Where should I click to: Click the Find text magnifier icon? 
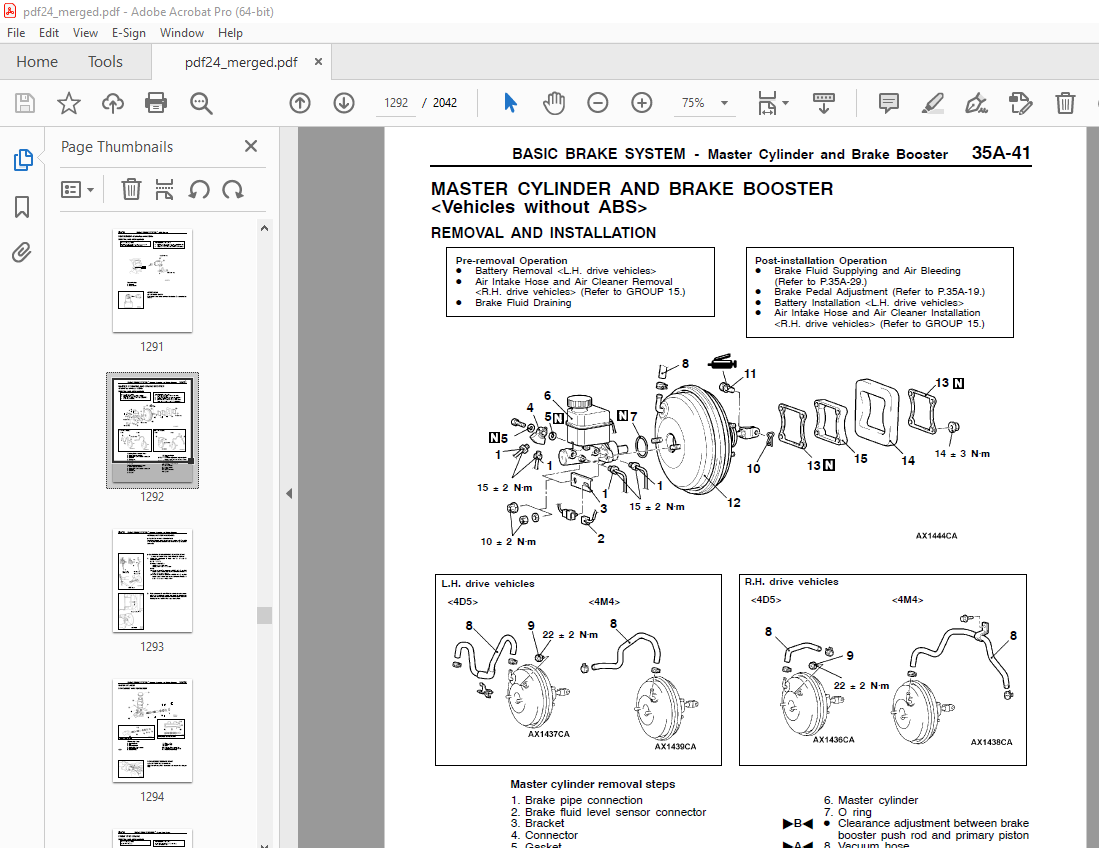(x=201, y=103)
